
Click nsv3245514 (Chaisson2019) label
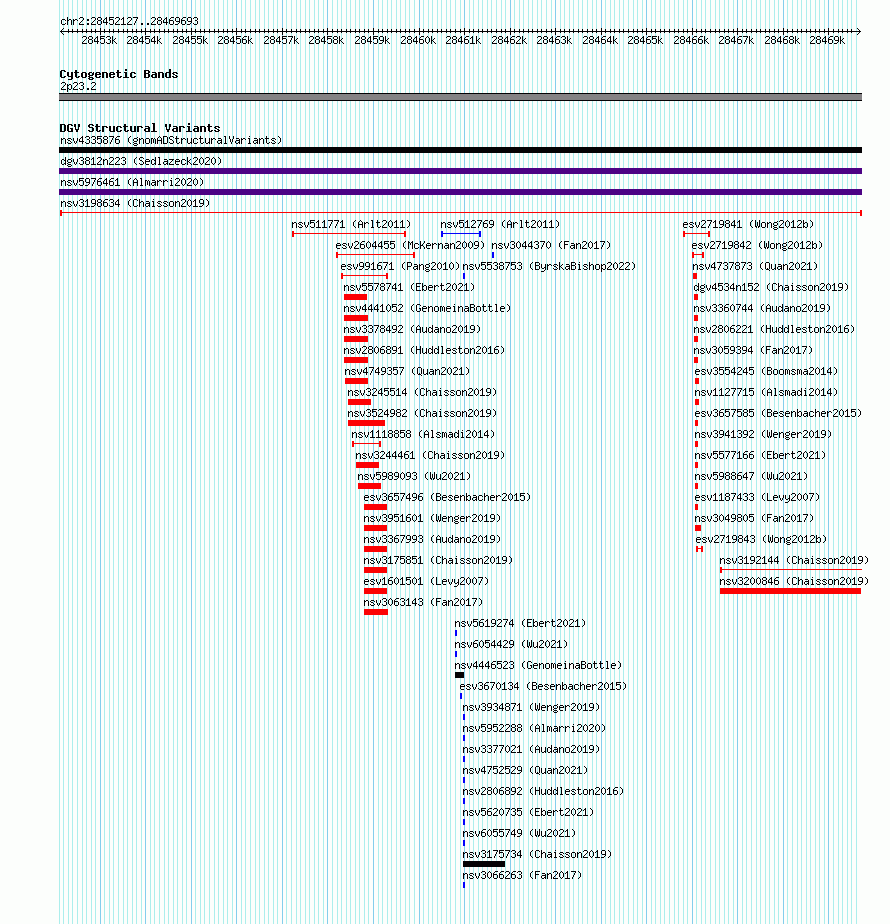tap(422, 392)
